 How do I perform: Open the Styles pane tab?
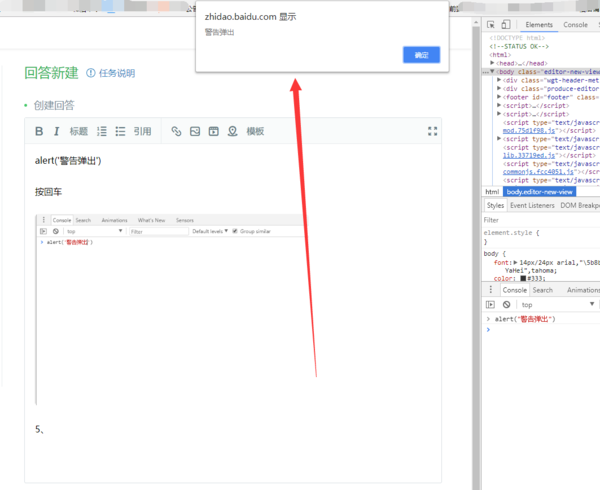click(x=495, y=205)
